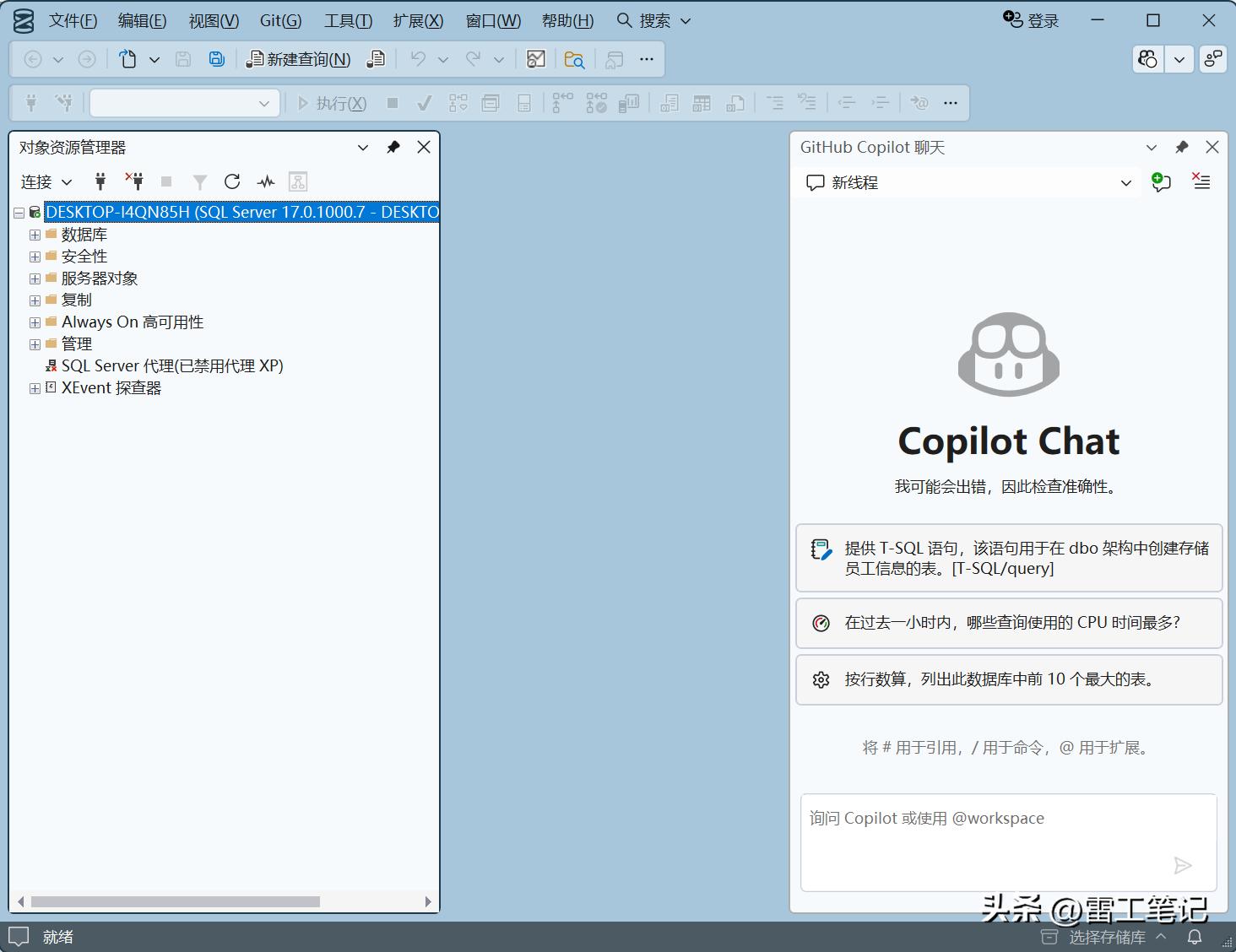Screen dimensions: 1236x952
Task: Toggle Include Client Statistics
Action: pos(629,103)
